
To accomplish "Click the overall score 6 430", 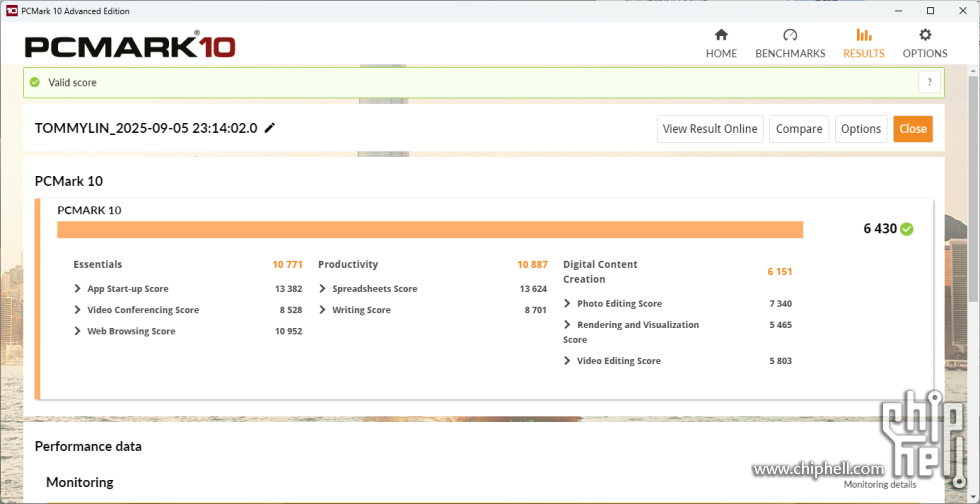I will click(880, 229).
